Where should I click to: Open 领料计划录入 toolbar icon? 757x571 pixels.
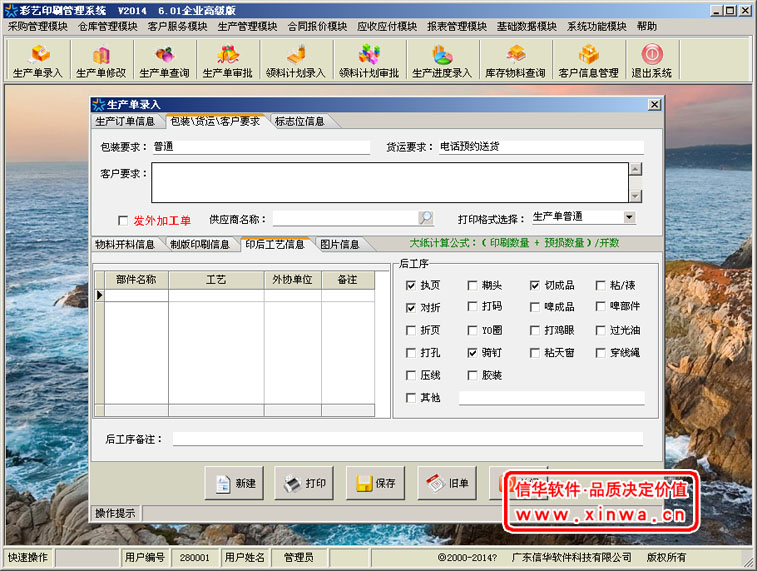tap(295, 60)
